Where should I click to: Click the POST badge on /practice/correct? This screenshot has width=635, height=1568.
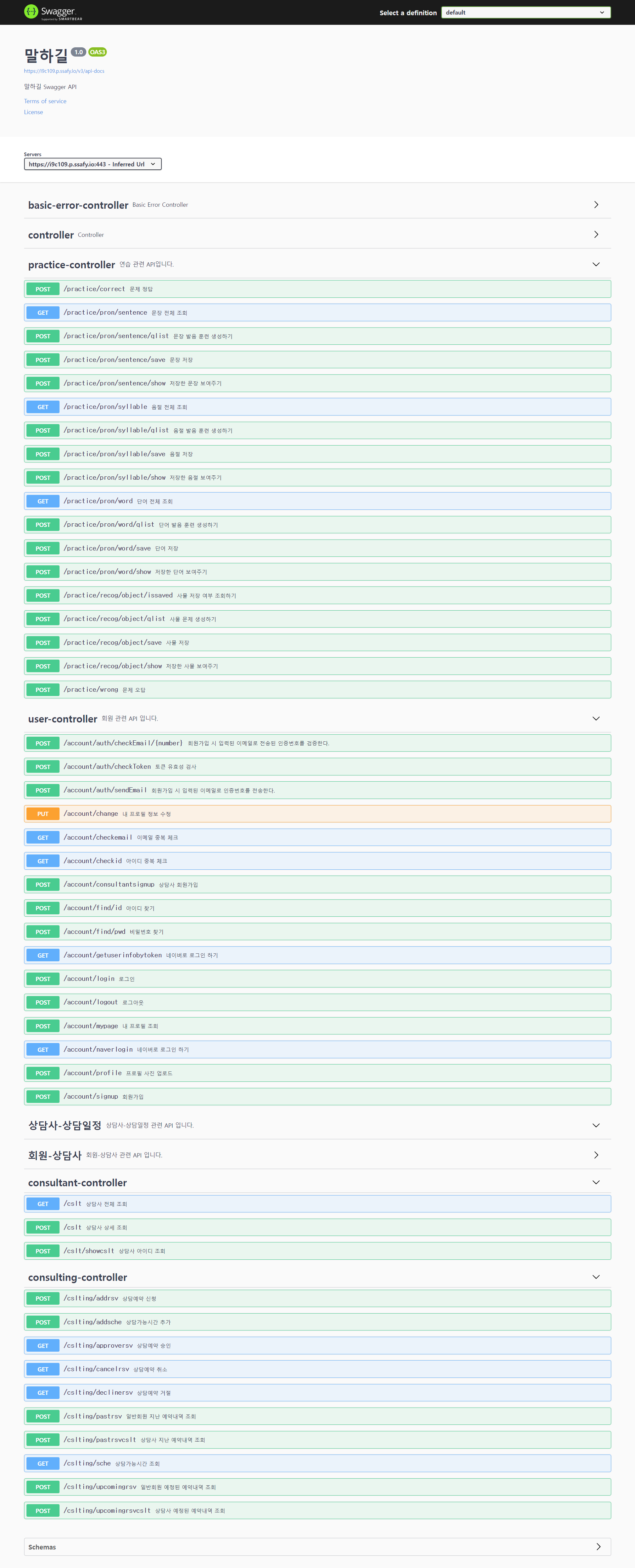42,288
